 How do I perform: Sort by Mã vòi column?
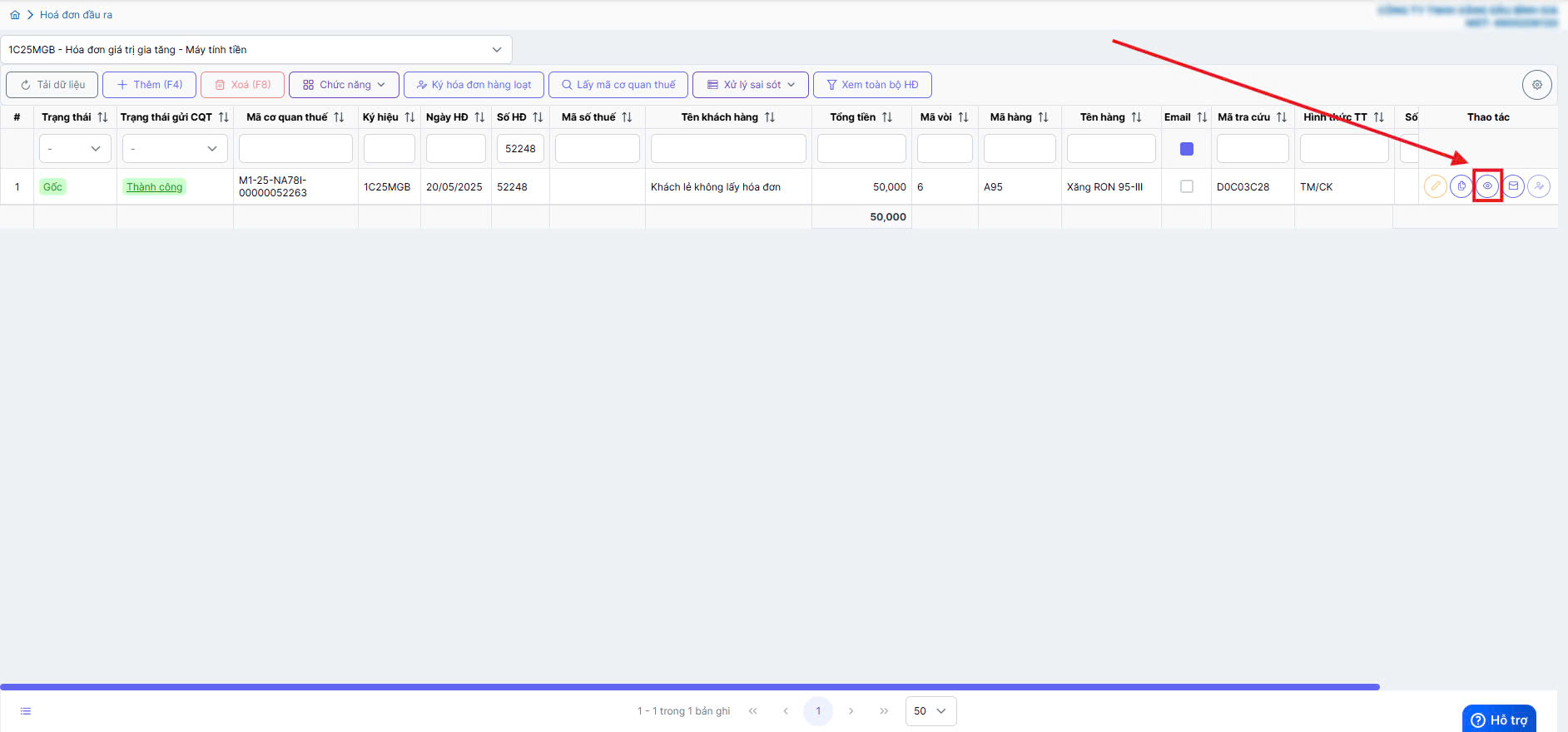pyautogui.click(x=963, y=117)
